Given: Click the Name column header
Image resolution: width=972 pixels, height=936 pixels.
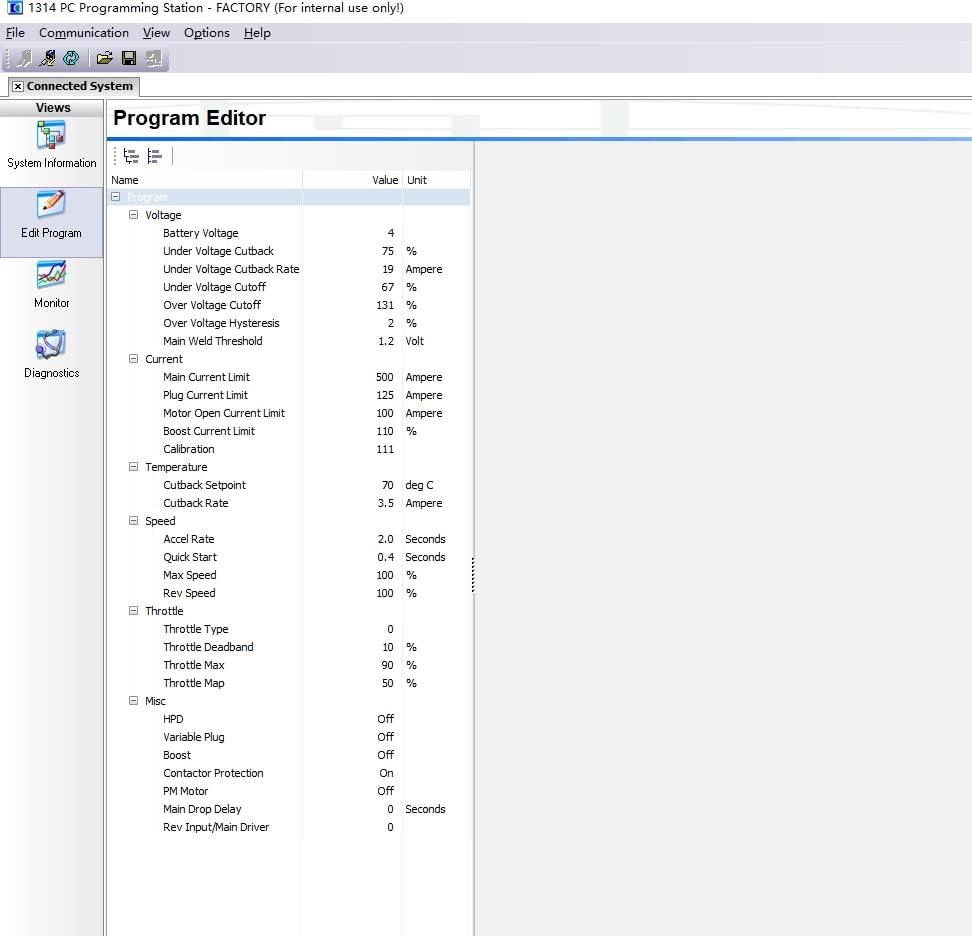Looking at the screenshot, I should (x=205, y=180).
